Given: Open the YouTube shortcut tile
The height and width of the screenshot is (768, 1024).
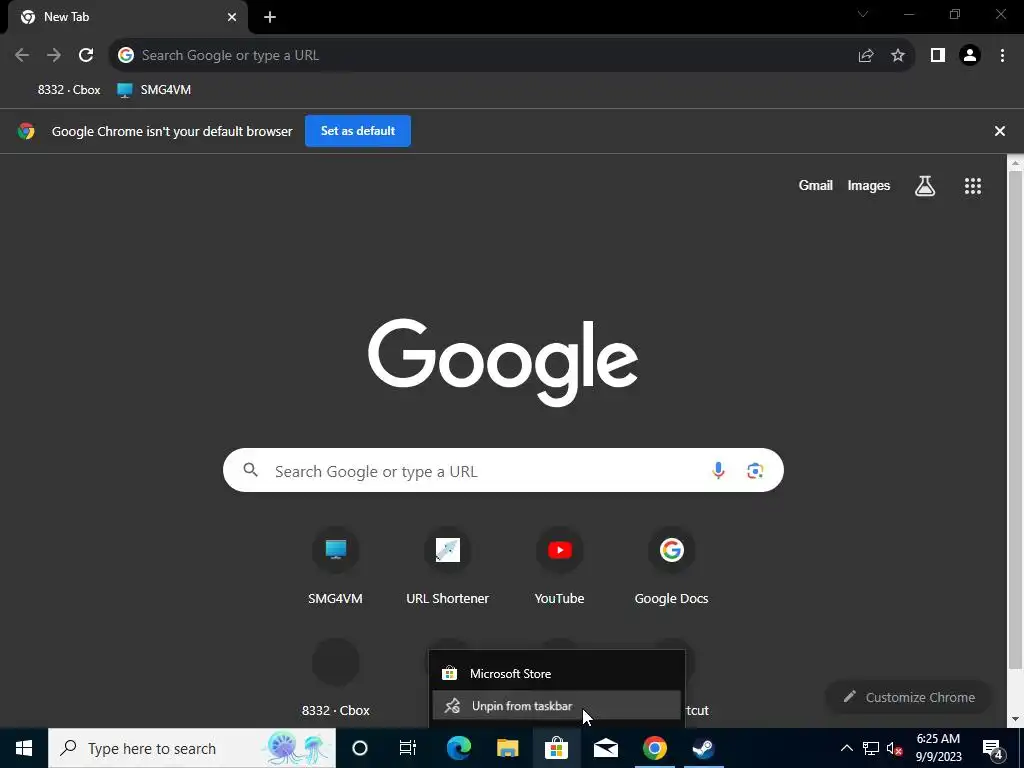Looking at the screenshot, I should (559, 566).
